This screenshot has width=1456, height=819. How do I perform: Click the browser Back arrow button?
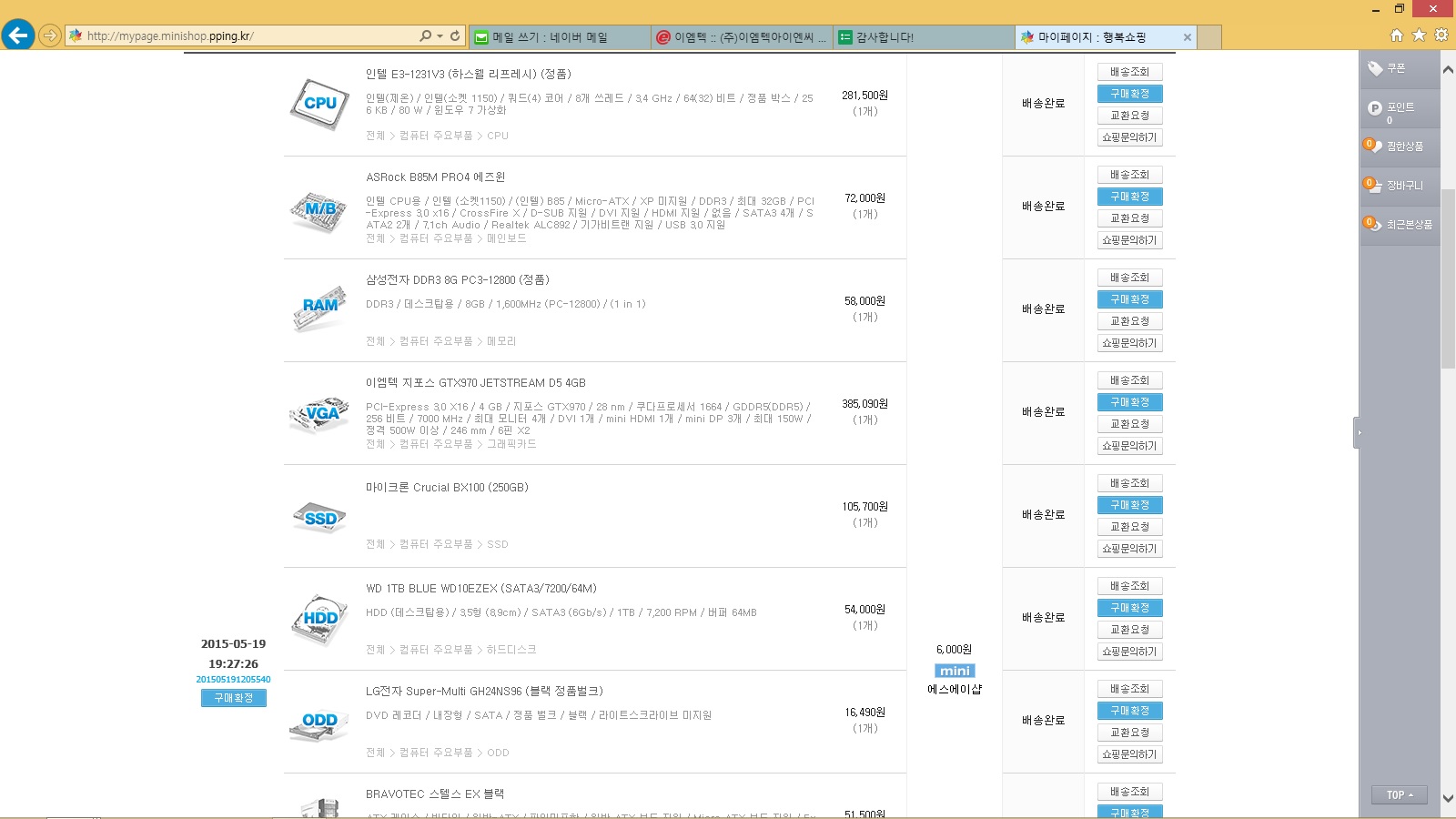click(x=18, y=35)
